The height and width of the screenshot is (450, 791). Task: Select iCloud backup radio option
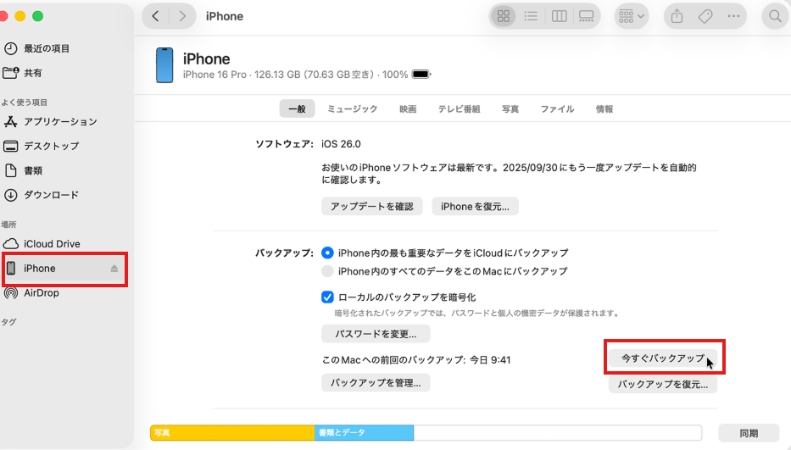pos(327,253)
